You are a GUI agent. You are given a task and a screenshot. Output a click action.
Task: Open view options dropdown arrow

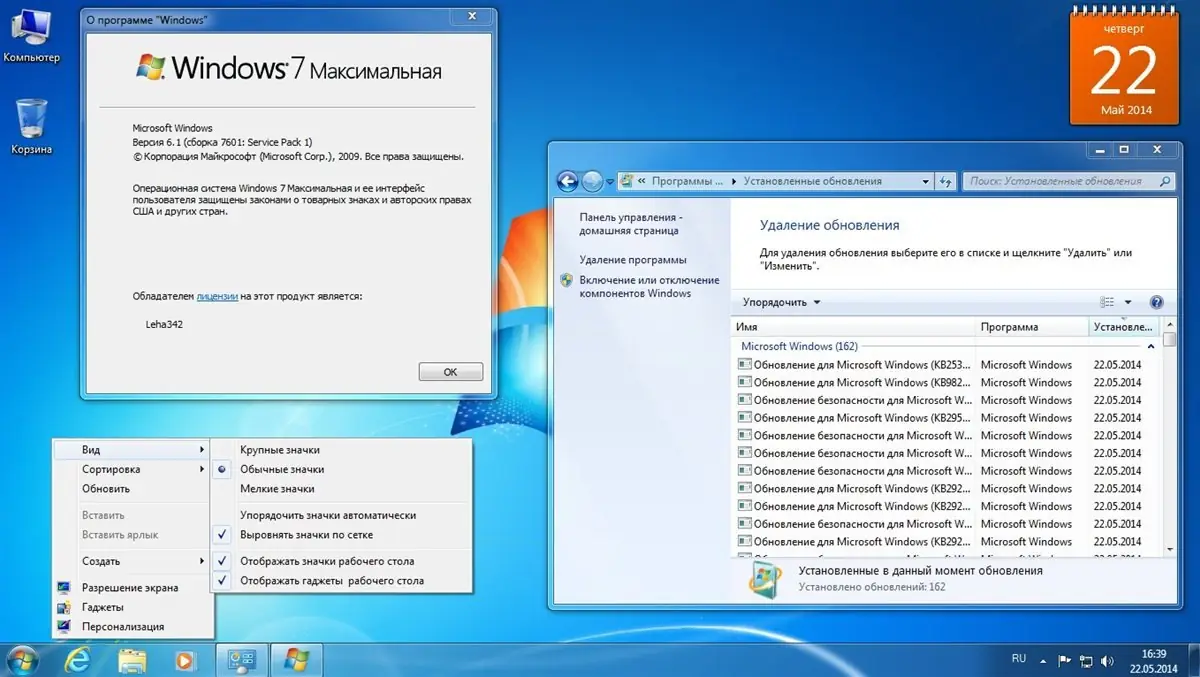1128,302
